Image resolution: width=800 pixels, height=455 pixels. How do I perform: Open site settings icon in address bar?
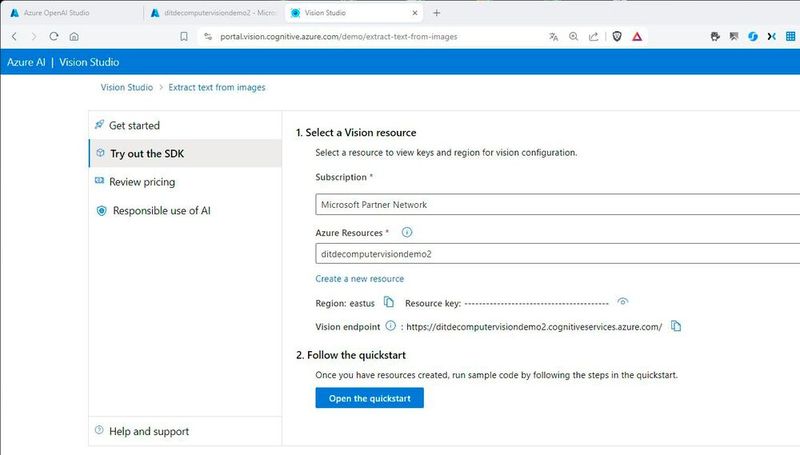208,36
